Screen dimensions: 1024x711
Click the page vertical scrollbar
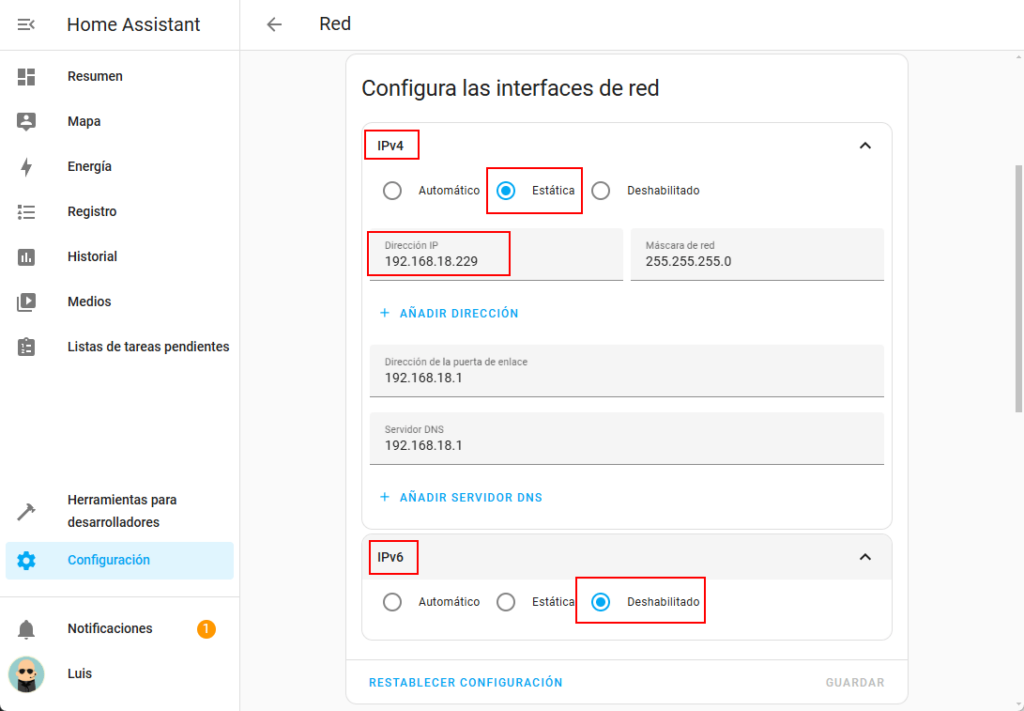(x=1018, y=288)
